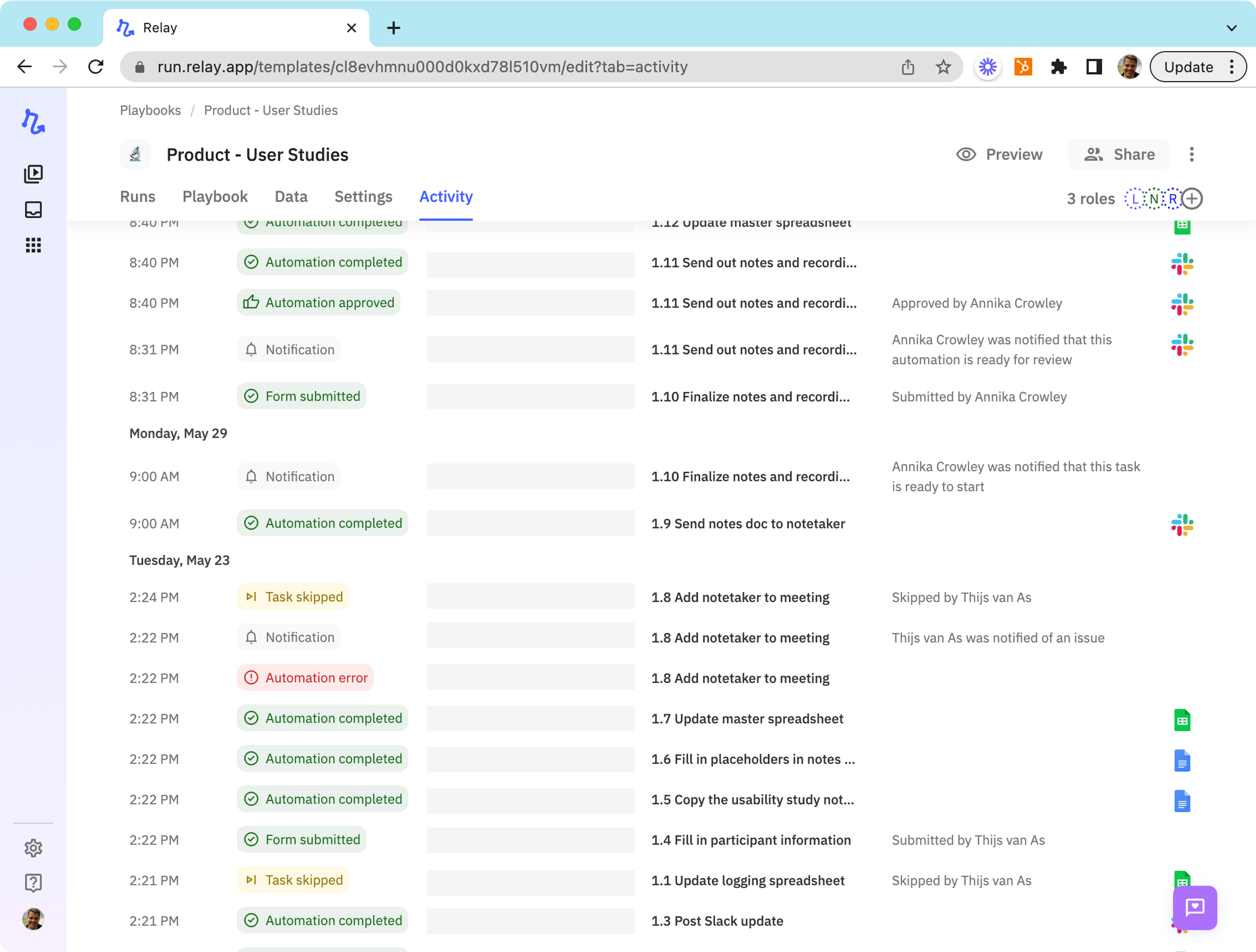This screenshot has width=1256, height=952.
Task: Click the Google Docs icon on the 1.6 row
Action: (1182, 760)
